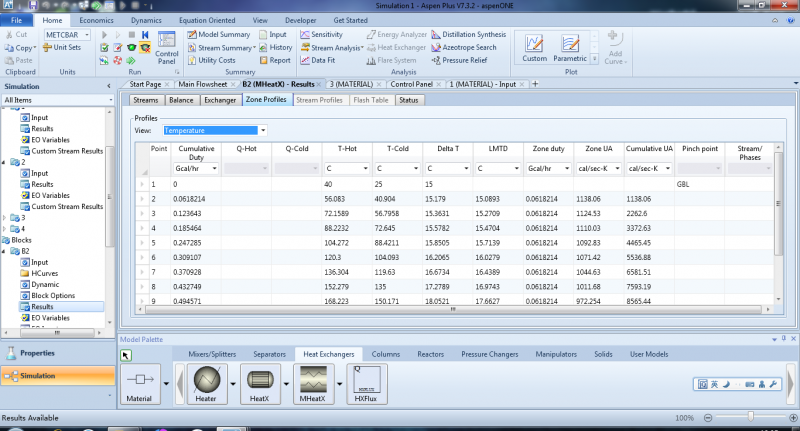Switch to the Columns palette tab
The height and width of the screenshot is (431, 800).
[x=386, y=354]
